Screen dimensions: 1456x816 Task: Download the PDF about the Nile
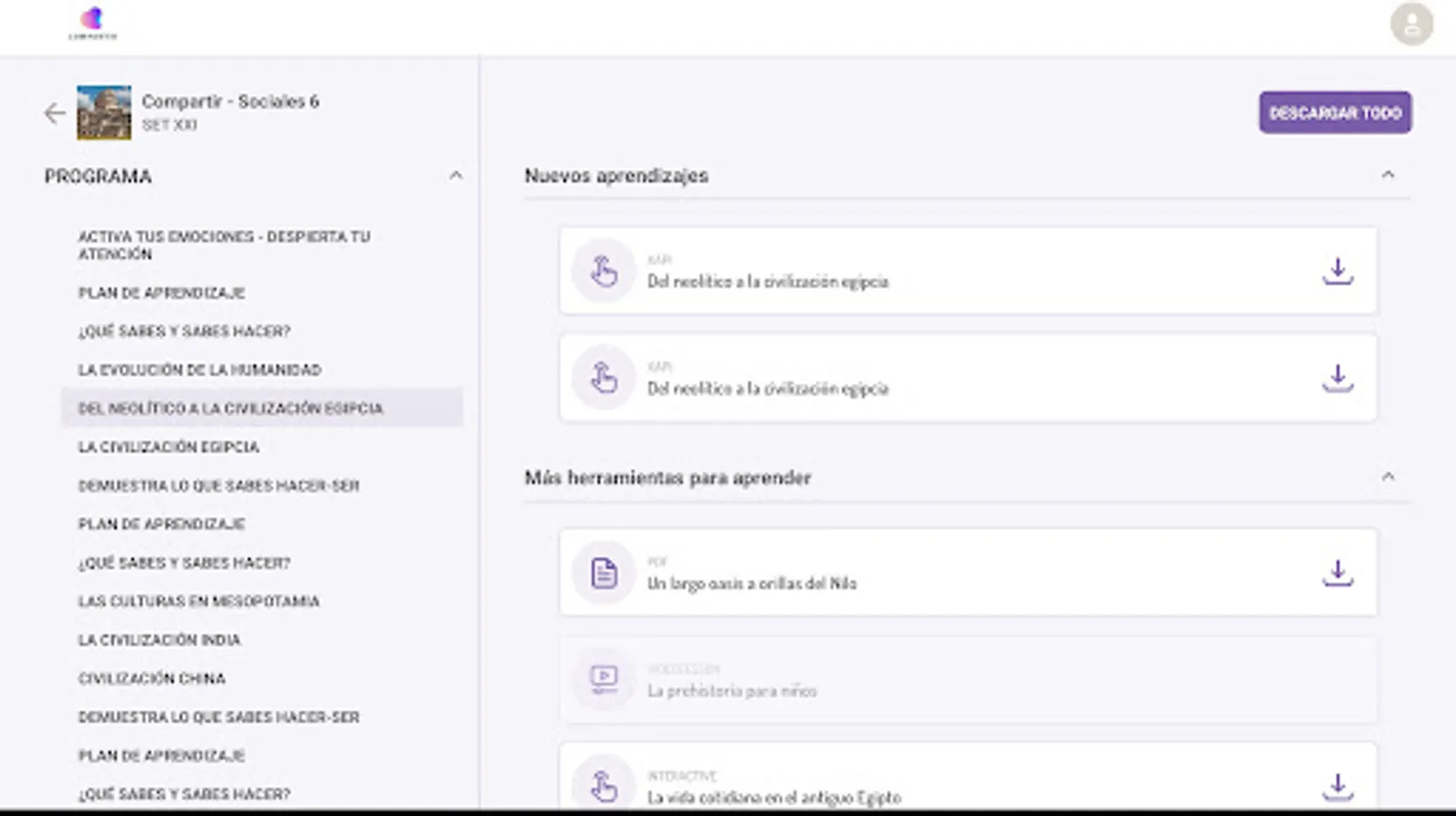click(1336, 571)
